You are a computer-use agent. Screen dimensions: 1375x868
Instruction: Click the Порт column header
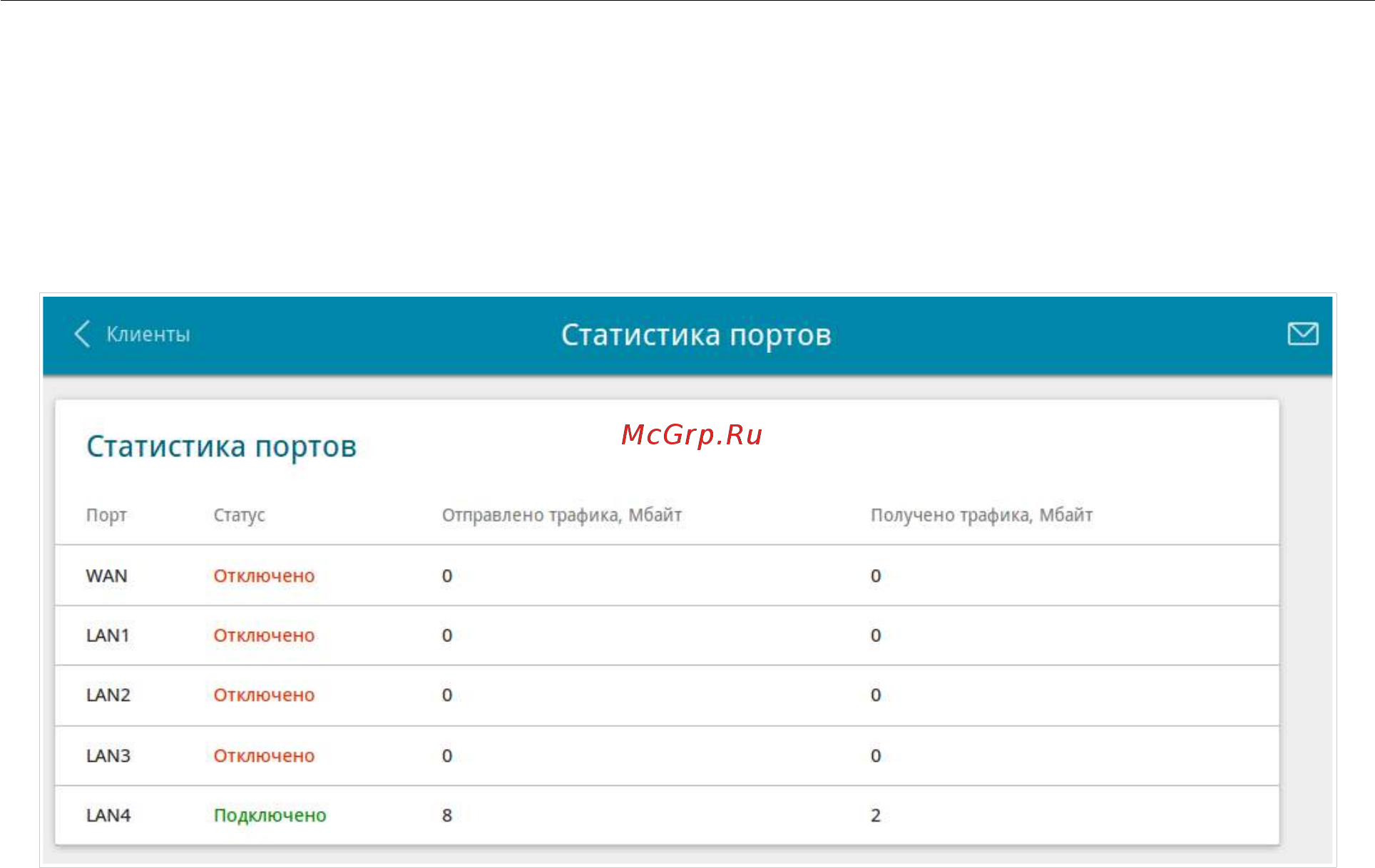106,515
